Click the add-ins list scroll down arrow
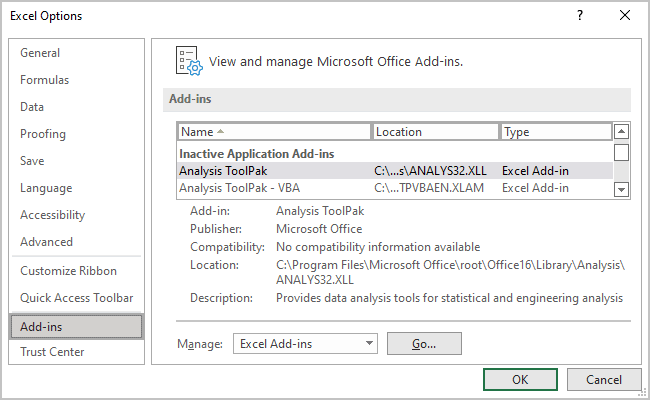 click(621, 190)
